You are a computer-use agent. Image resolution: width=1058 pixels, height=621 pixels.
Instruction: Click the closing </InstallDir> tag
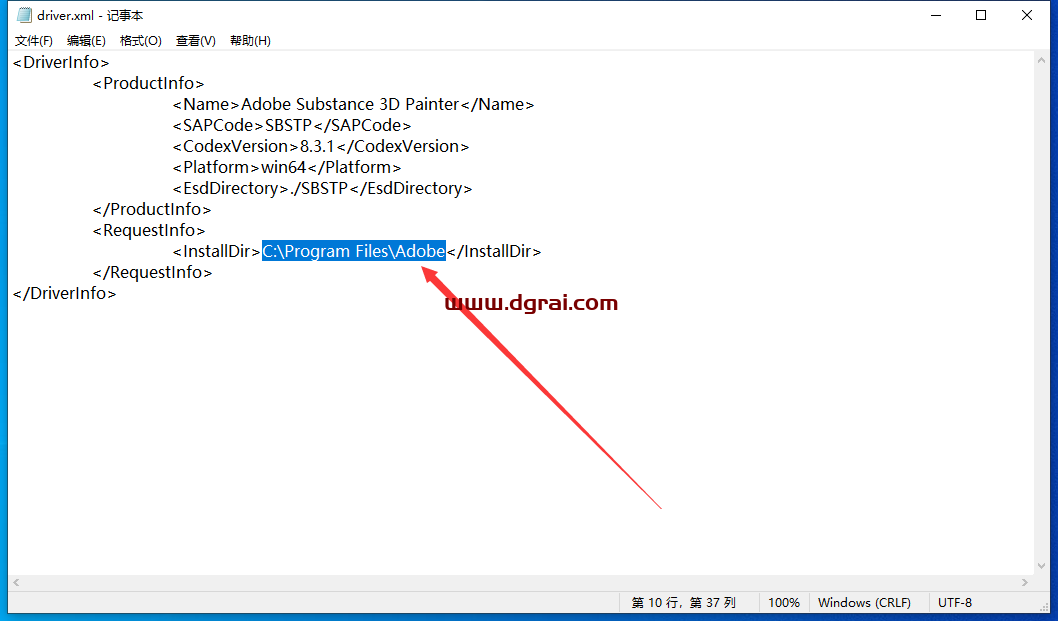click(494, 251)
